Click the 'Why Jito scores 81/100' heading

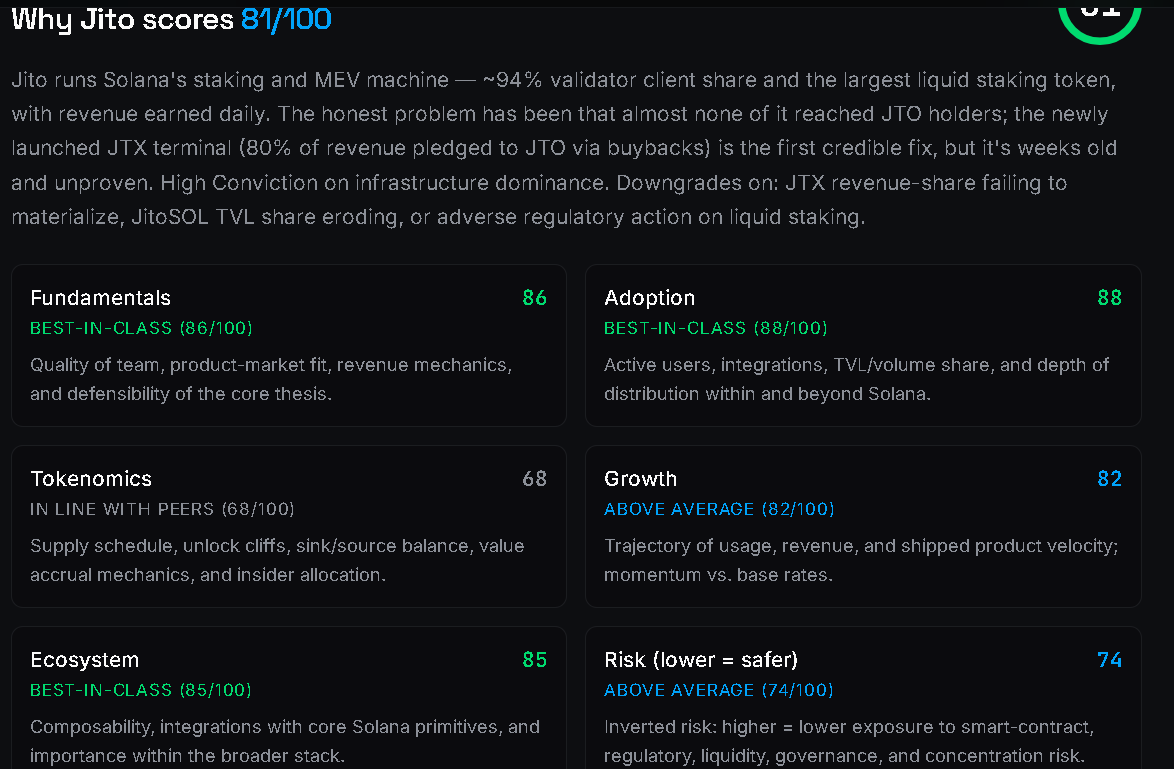pyautogui.click(x=171, y=19)
